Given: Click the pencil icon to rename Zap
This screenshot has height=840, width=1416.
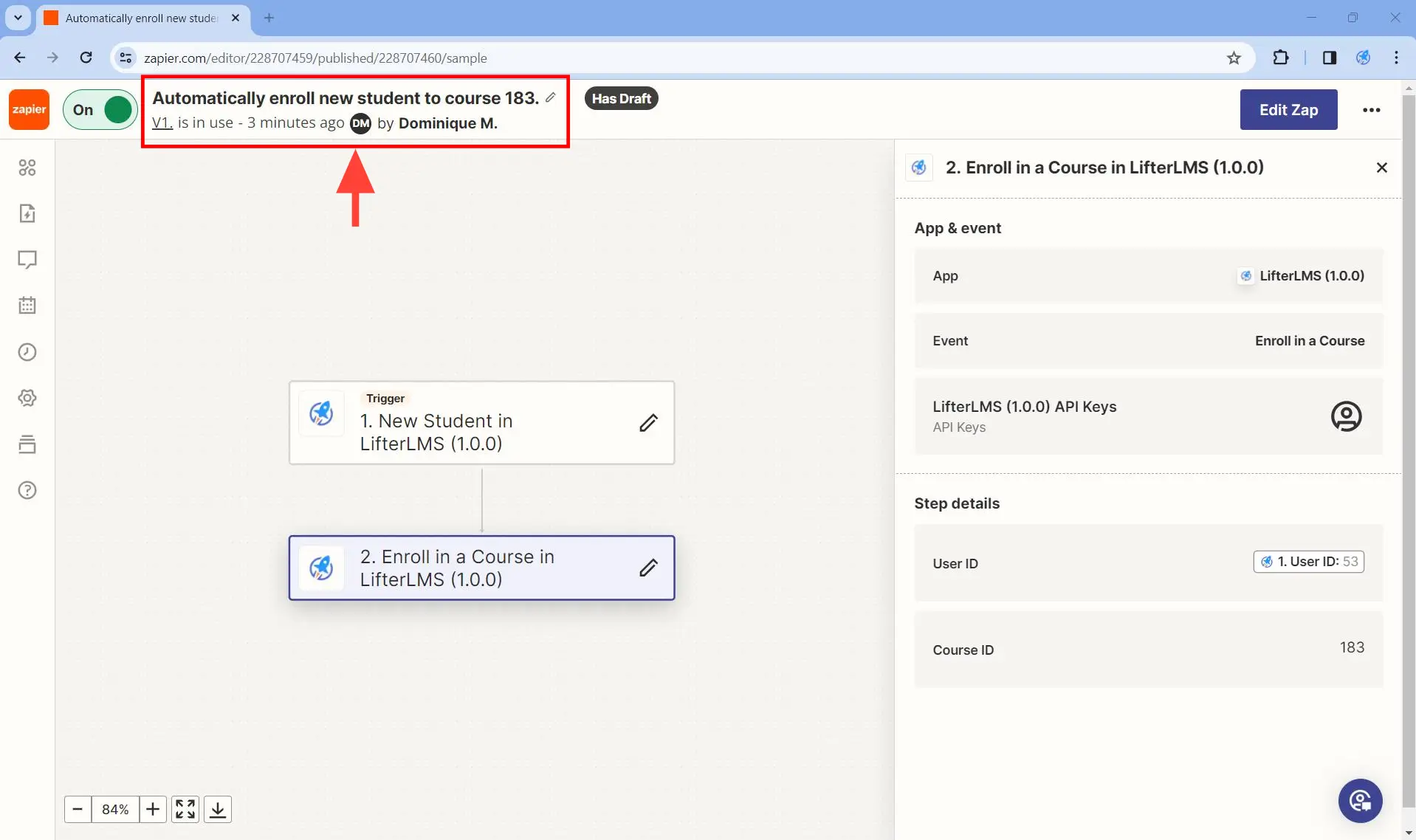Looking at the screenshot, I should pyautogui.click(x=551, y=97).
